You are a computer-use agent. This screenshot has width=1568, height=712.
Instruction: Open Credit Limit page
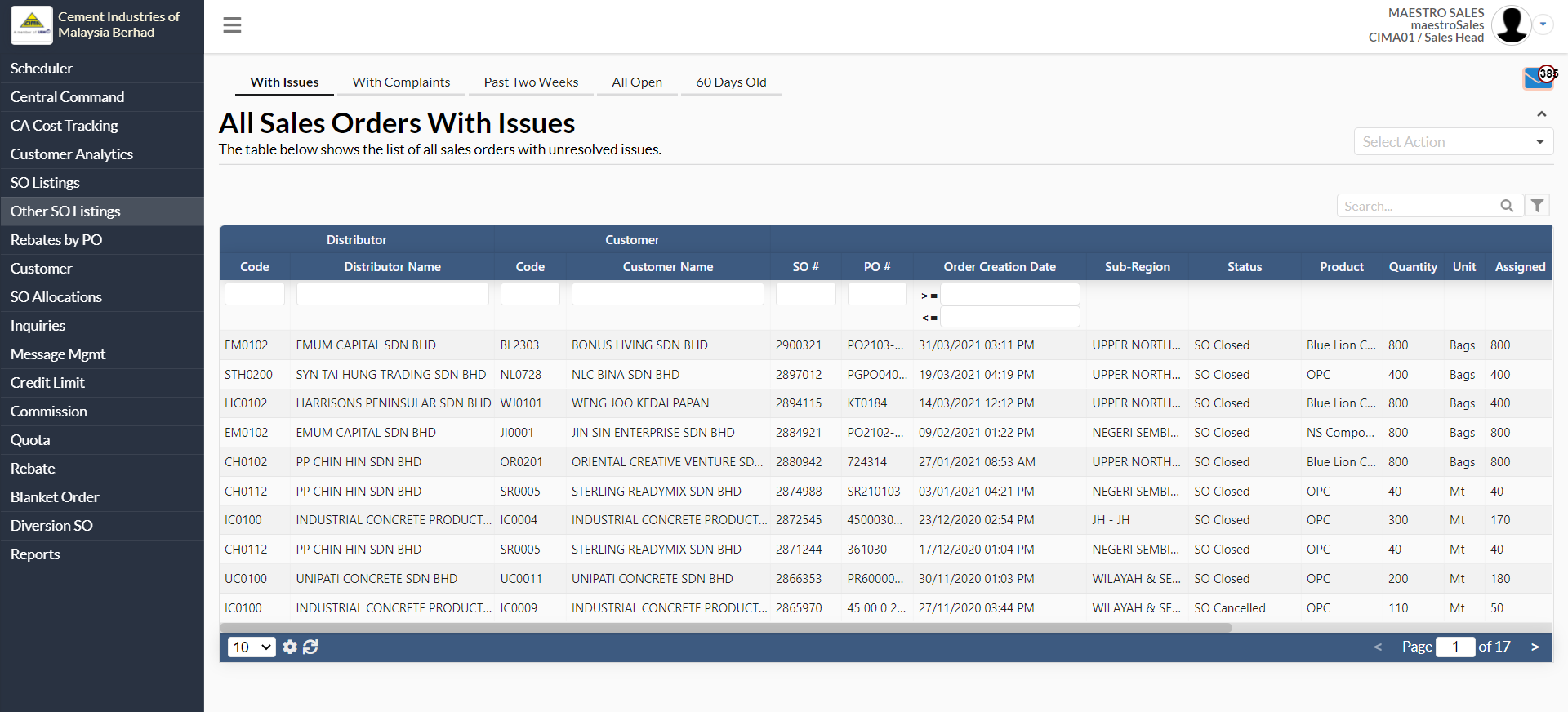pos(101,383)
